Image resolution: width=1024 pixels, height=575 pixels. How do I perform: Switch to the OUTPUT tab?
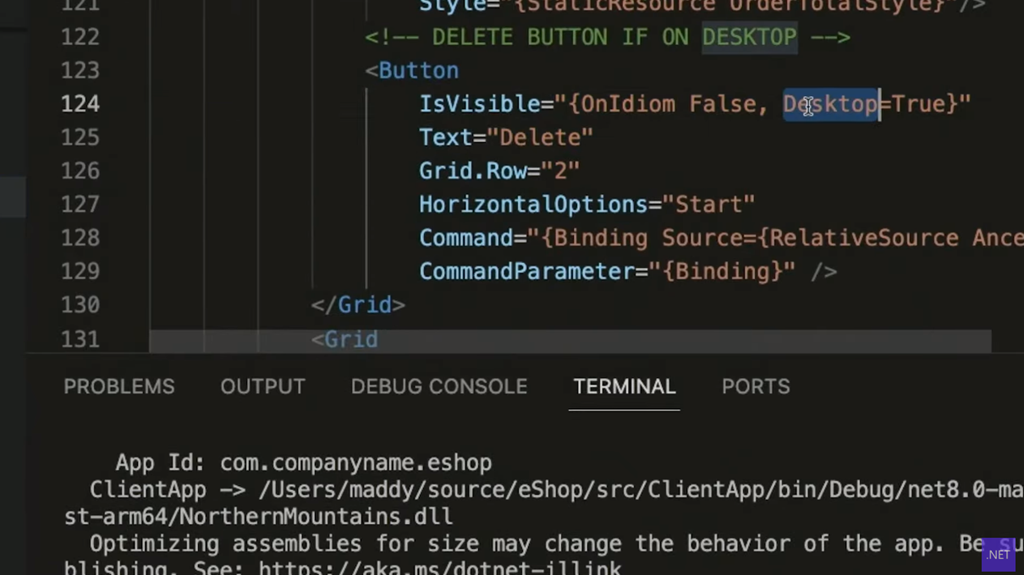click(x=263, y=386)
